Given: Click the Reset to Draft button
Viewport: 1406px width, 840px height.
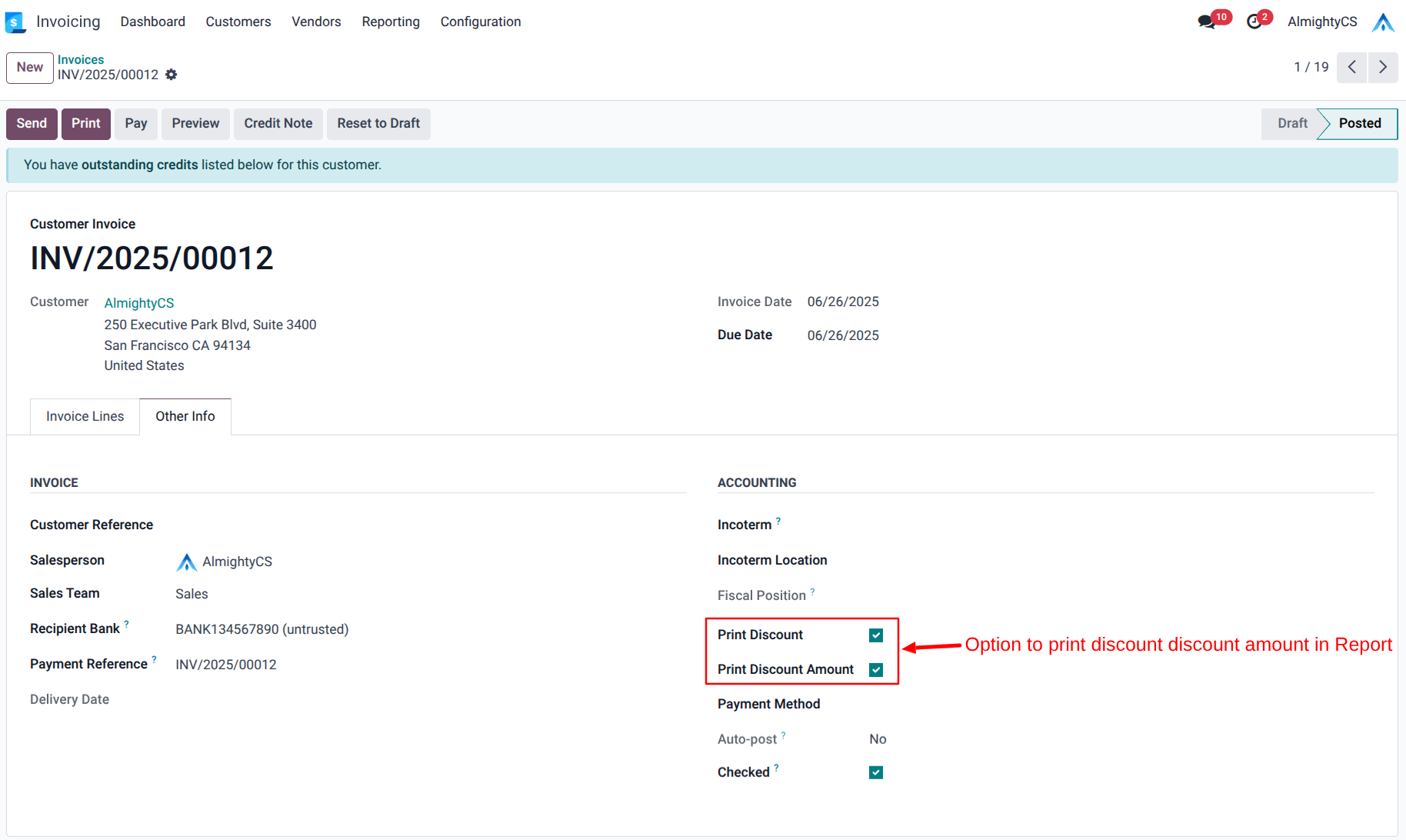Looking at the screenshot, I should [x=378, y=123].
